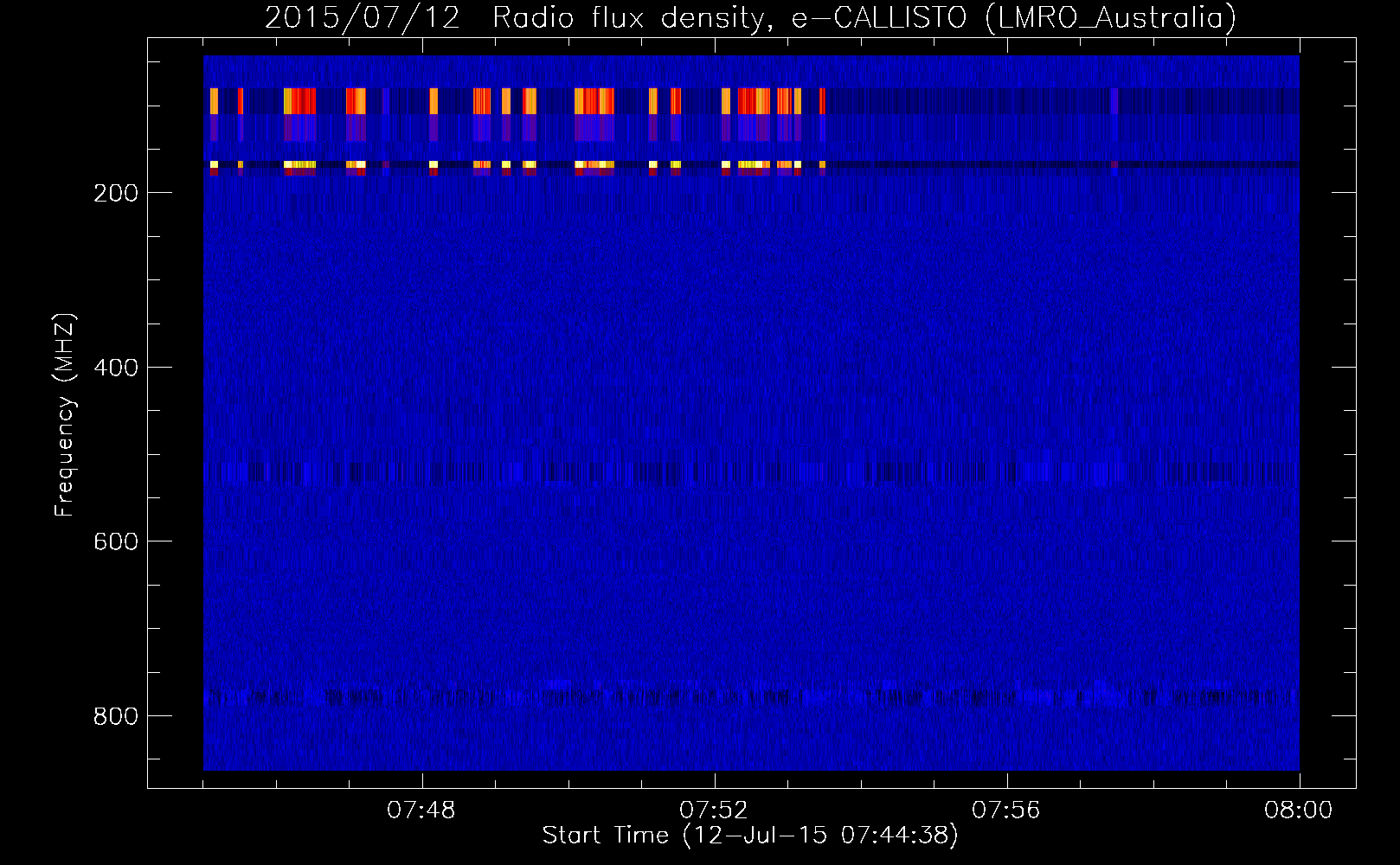Click the 200 frequency tick label

click(x=116, y=193)
